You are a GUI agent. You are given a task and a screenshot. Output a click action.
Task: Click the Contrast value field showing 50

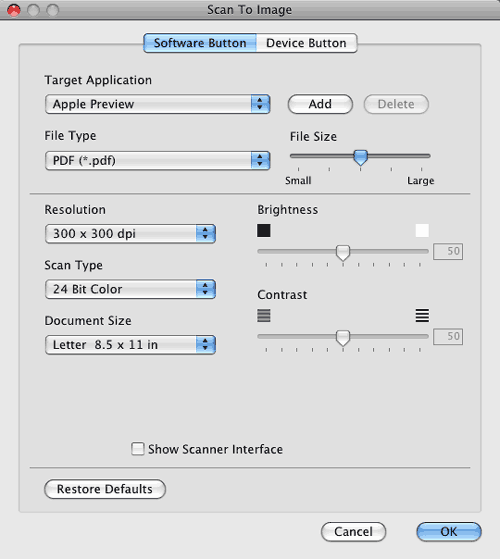pyautogui.click(x=448, y=337)
